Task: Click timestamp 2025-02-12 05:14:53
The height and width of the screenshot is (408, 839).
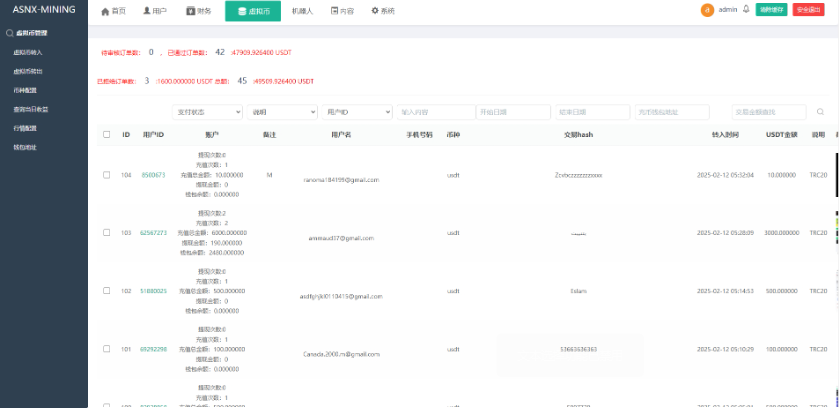Action: pos(725,291)
